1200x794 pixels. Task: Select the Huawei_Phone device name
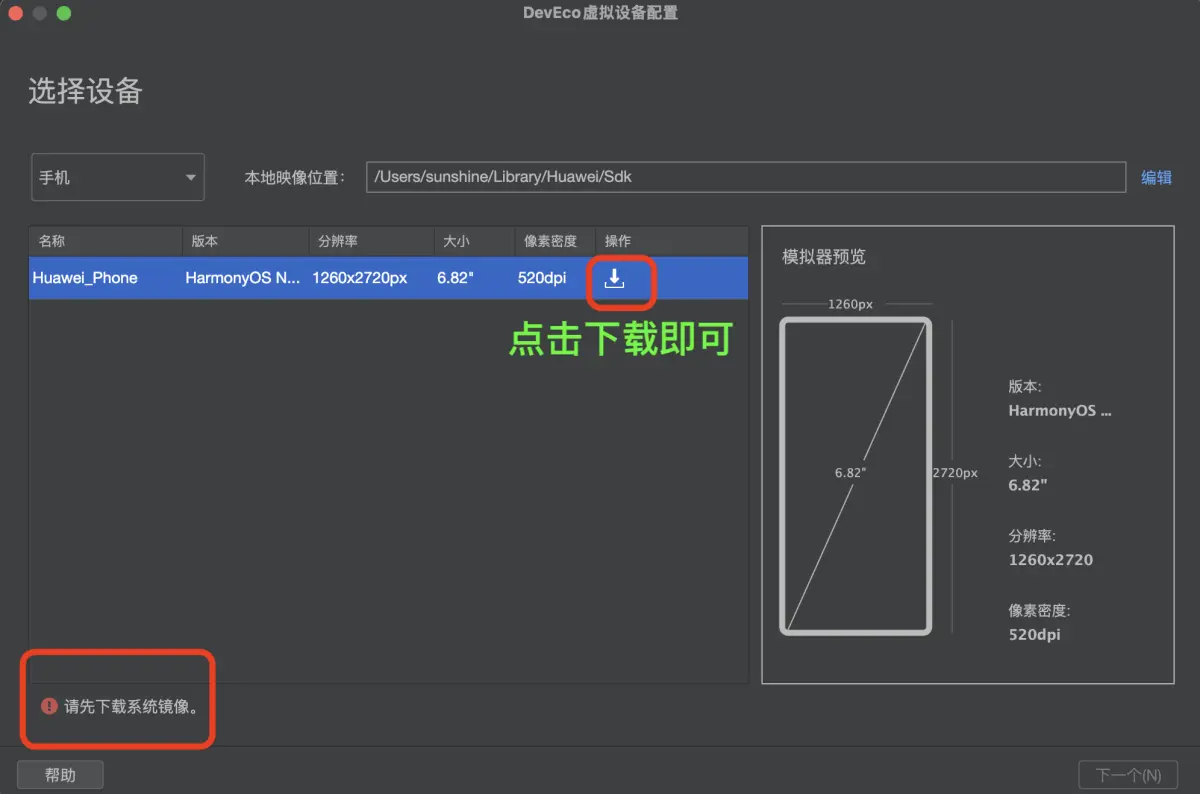(x=85, y=278)
